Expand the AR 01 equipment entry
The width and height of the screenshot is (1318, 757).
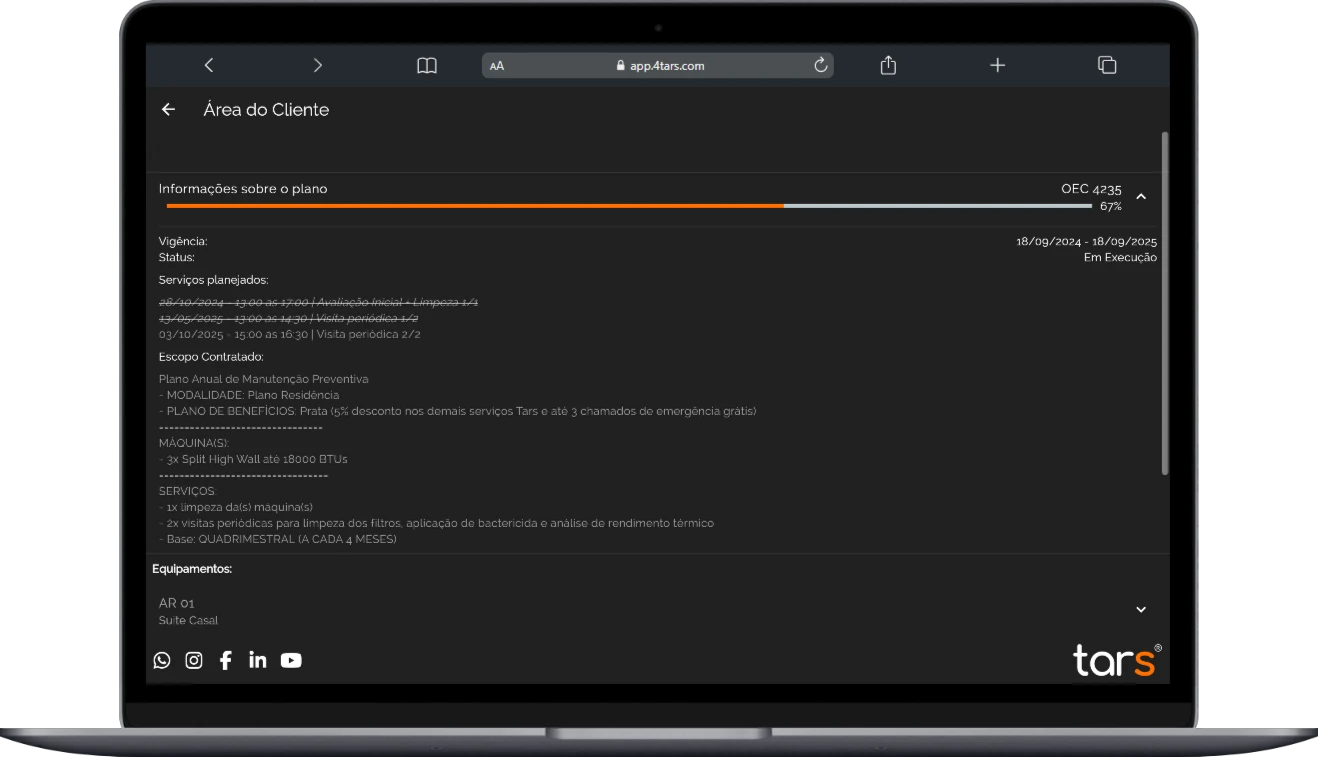[x=1141, y=609]
